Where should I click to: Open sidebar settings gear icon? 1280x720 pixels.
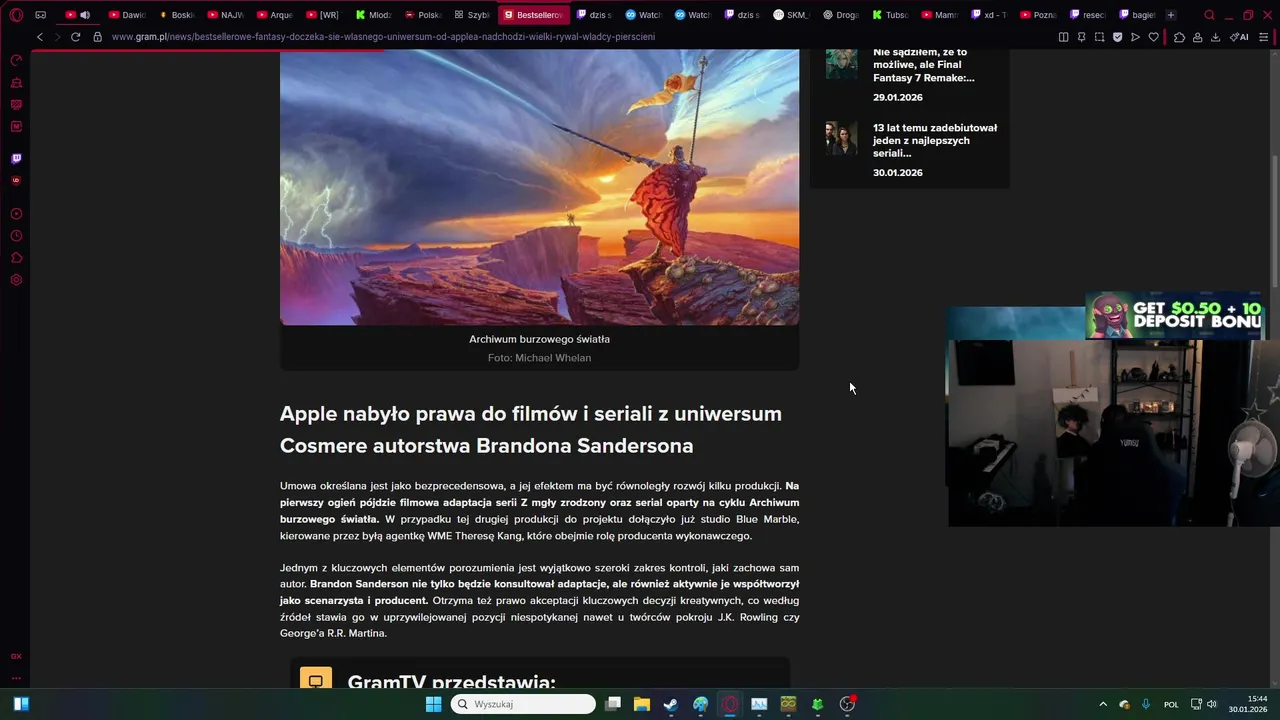(16, 280)
